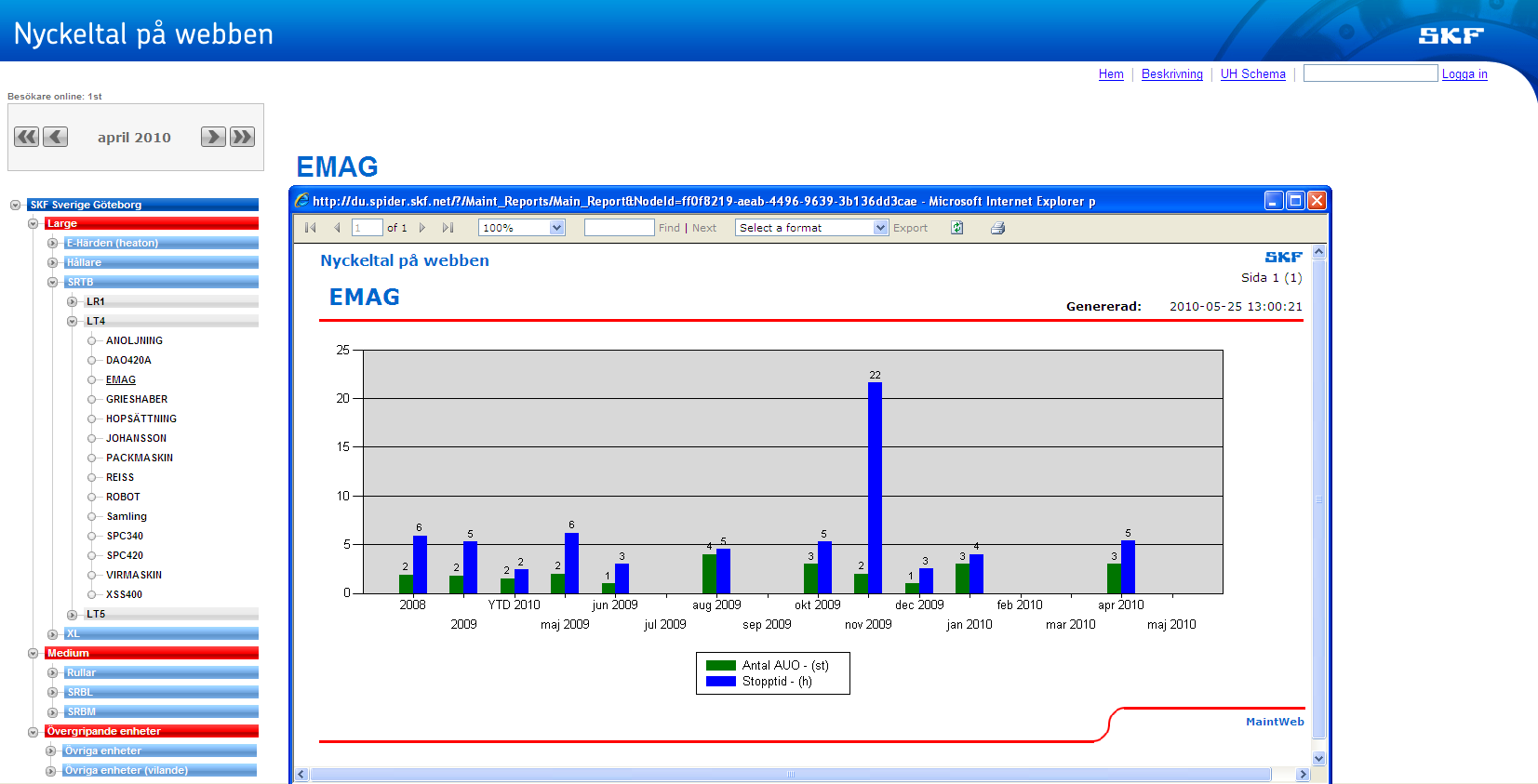Select SPC420 in the tree
Viewport: 1538px width, 784px height.
pos(125,556)
